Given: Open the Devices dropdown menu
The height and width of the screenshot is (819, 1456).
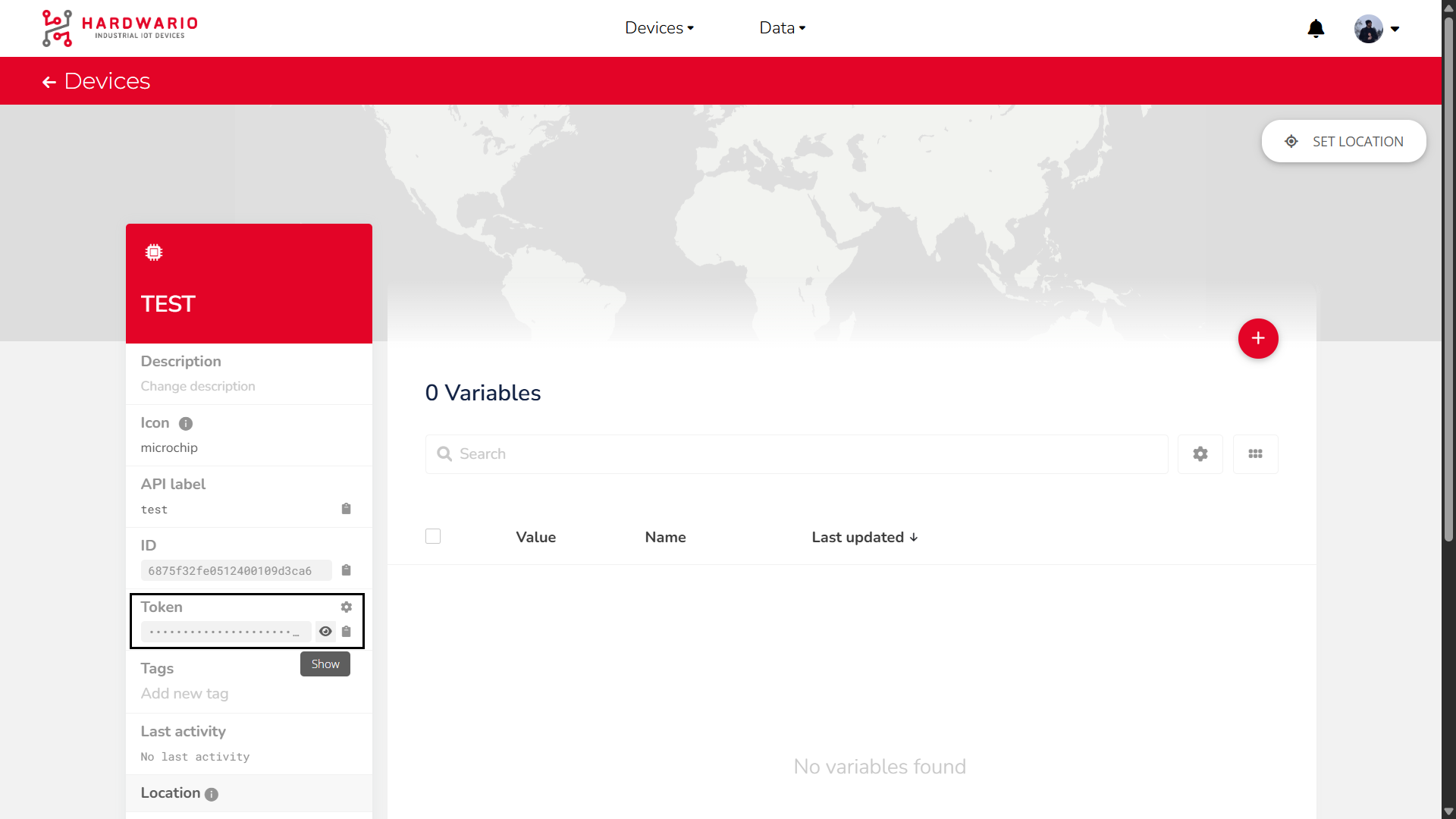Looking at the screenshot, I should 659,28.
